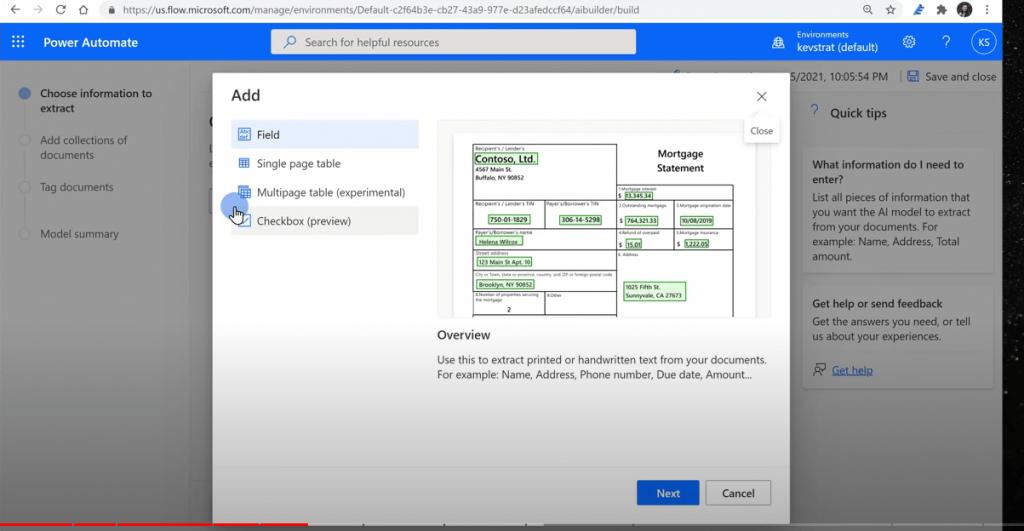Click the address bar URL
This screenshot has height=531, width=1024.
click(381, 10)
